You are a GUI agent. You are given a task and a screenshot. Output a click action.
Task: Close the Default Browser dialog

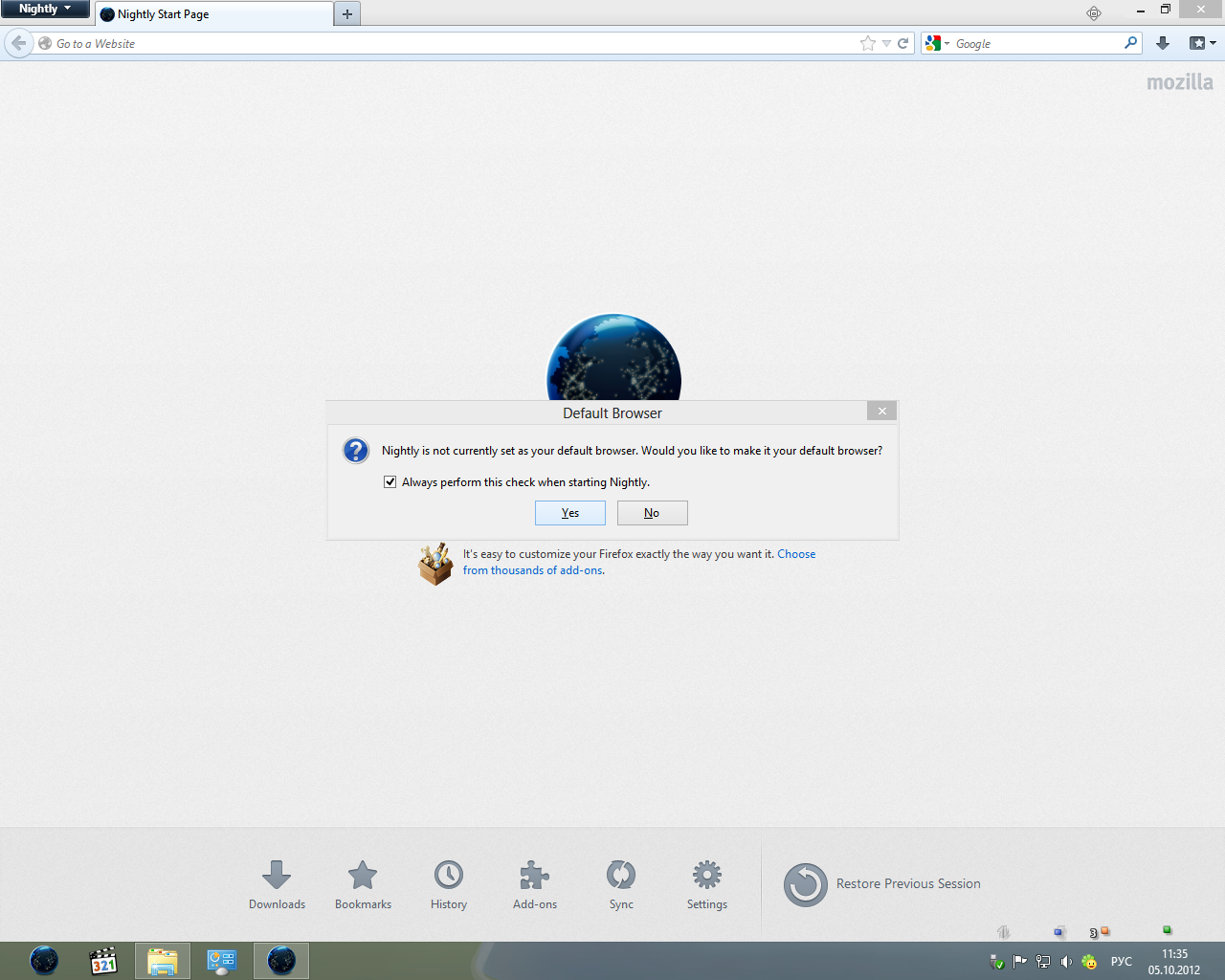click(x=882, y=411)
